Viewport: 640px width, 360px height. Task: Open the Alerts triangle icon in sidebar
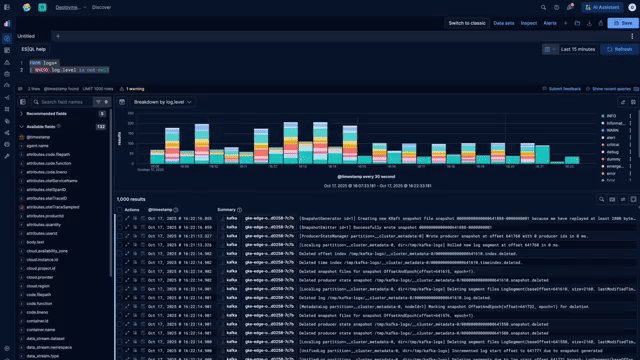pos(7,62)
